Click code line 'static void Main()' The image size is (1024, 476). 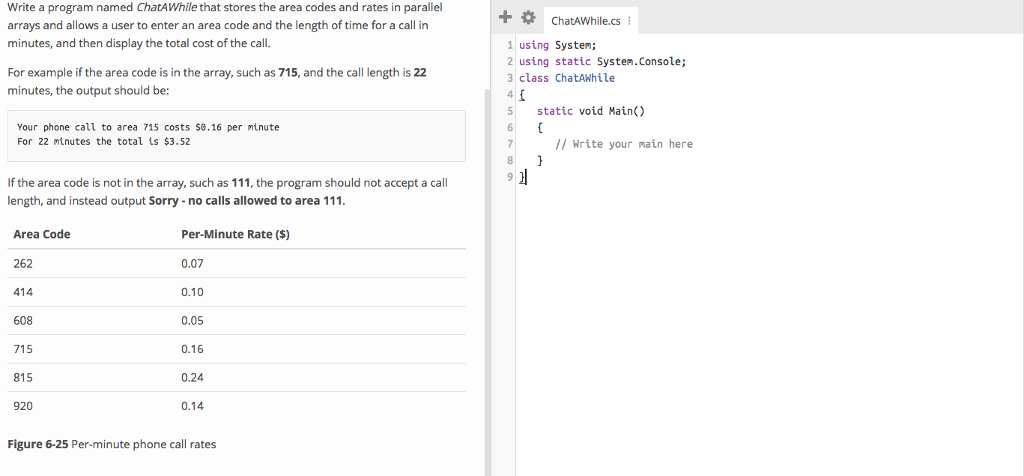click(x=590, y=111)
